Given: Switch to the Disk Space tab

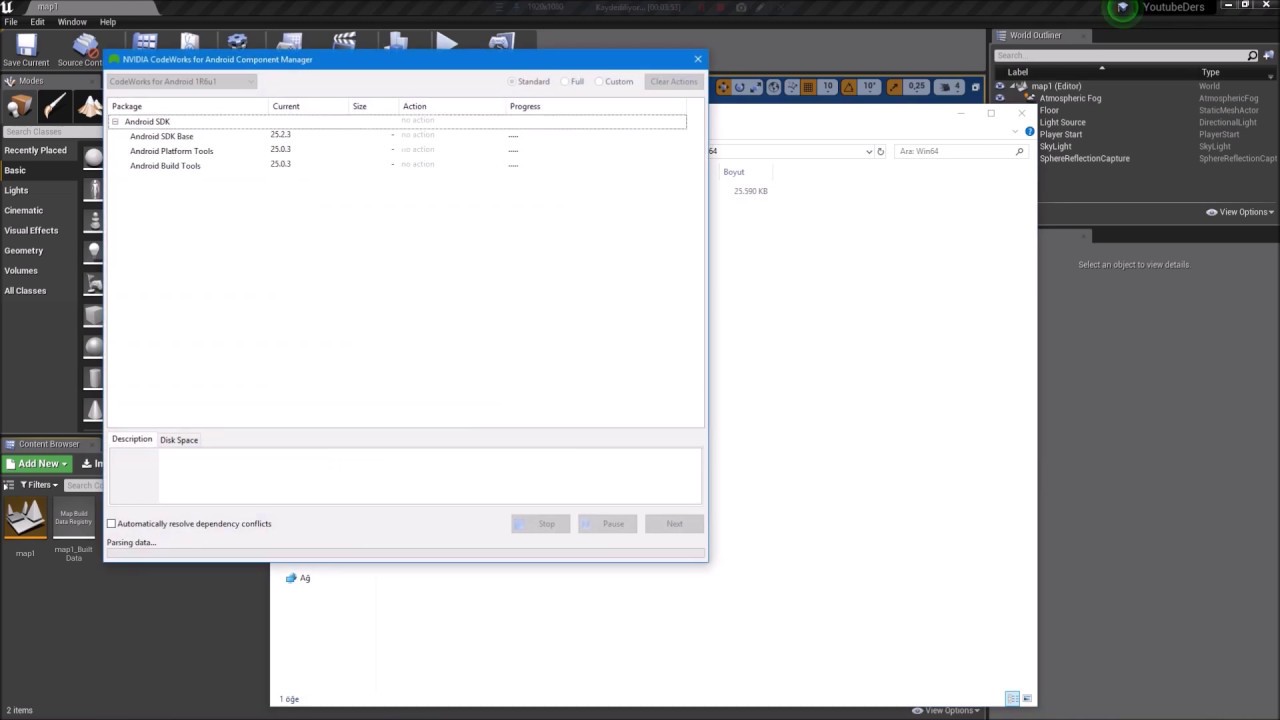Looking at the screenshot, I should pyautogui.click(x=179, y=440).
